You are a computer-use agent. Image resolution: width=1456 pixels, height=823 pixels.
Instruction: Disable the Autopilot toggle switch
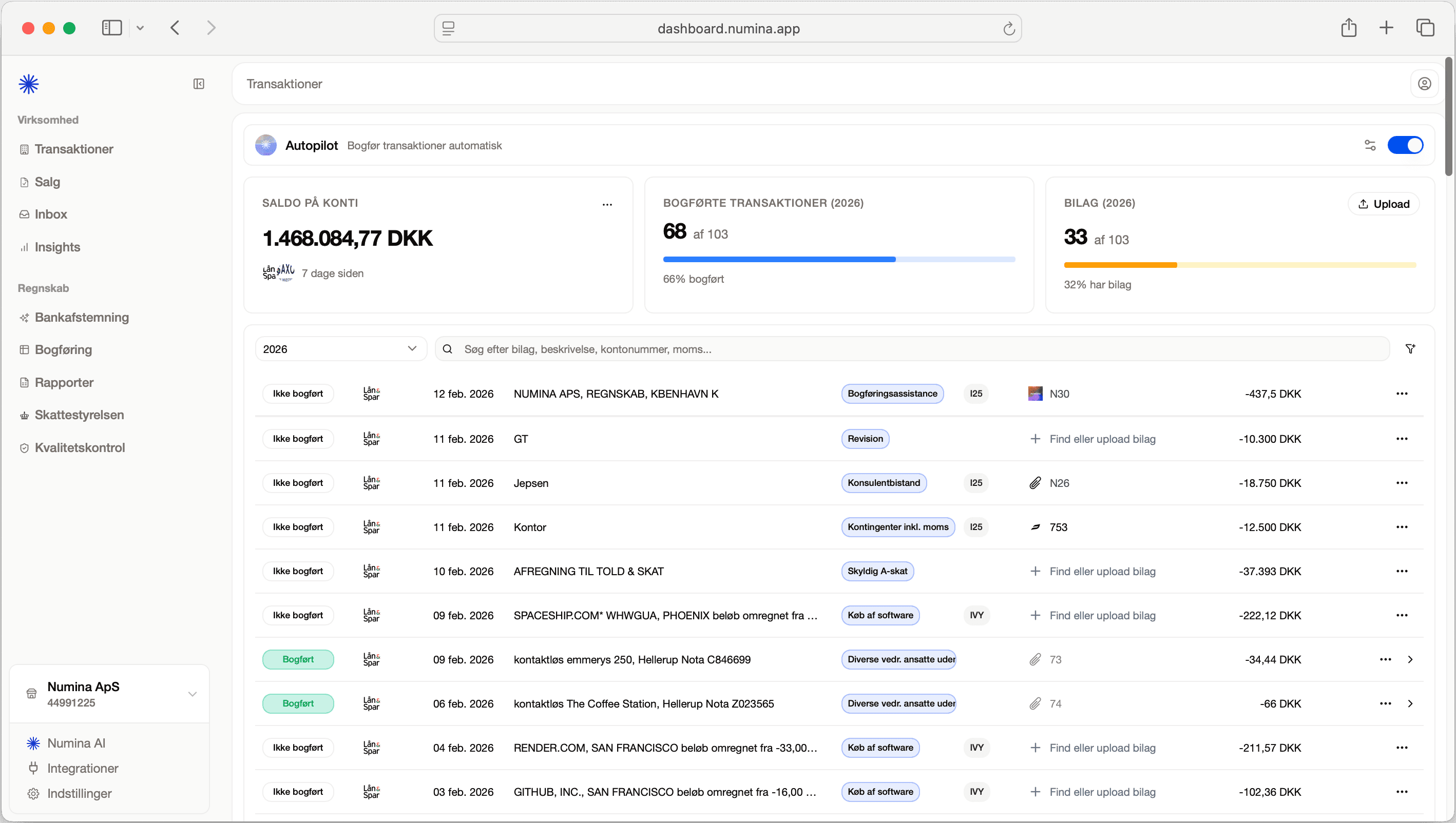click(1406, 145)
